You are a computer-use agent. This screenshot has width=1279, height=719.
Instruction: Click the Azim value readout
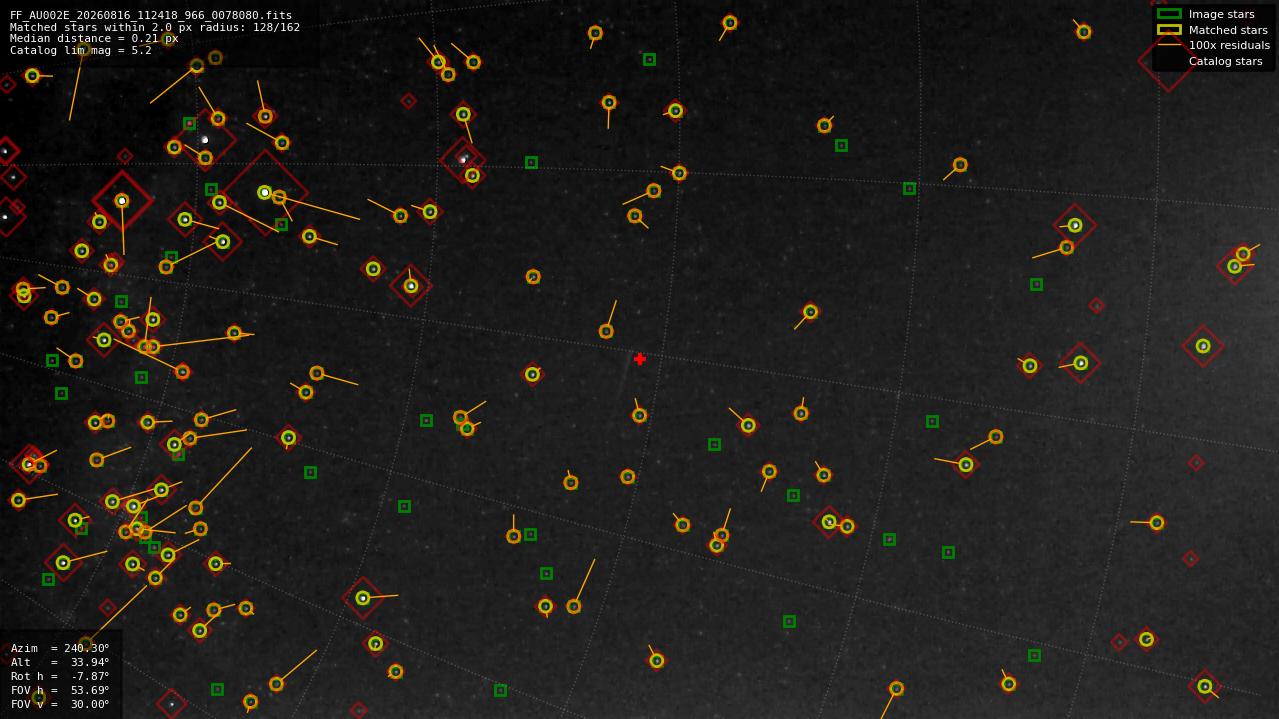[x=60, y=648]
